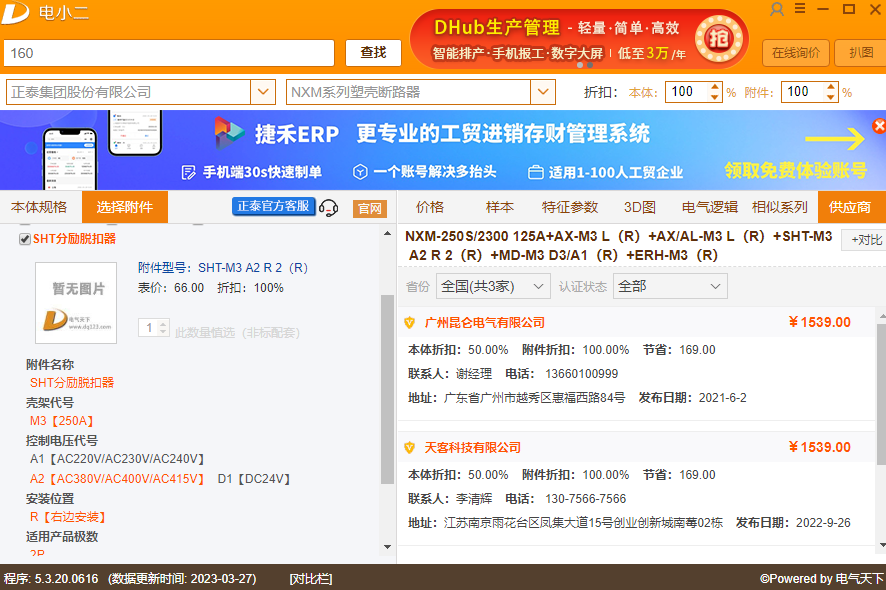
Task: Open the 样本 tab
Action: [x=500, y=207]
